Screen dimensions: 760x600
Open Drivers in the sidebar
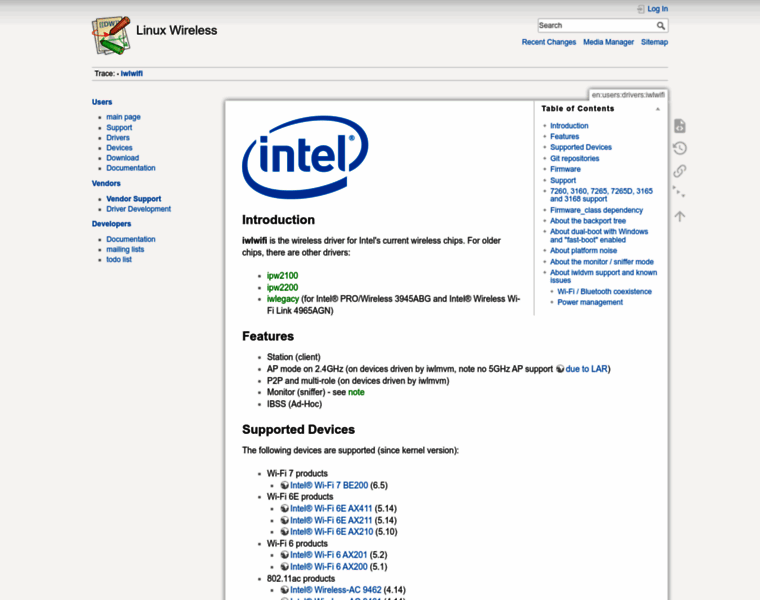[118, 138]
